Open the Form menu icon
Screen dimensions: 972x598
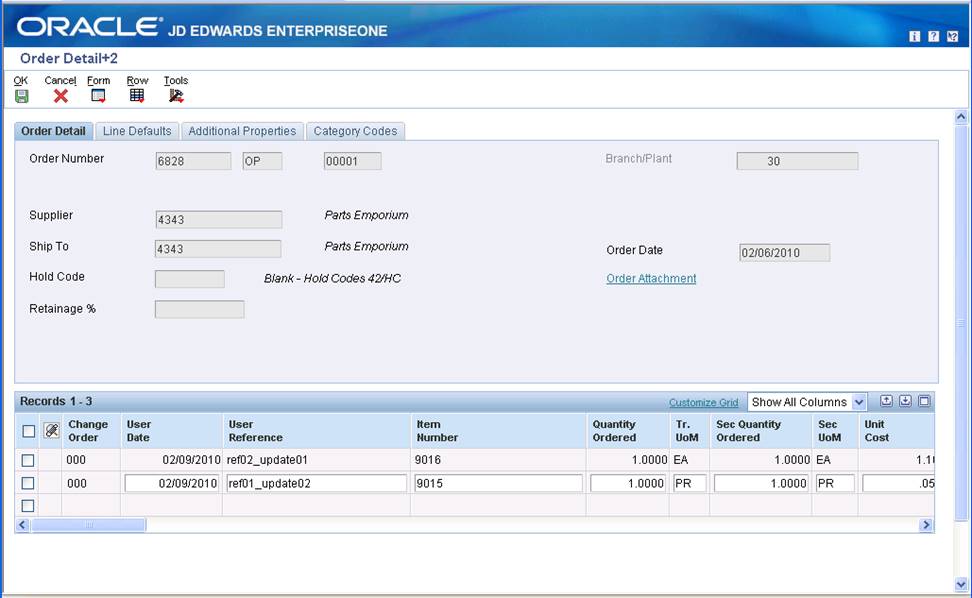coord(98,95)
